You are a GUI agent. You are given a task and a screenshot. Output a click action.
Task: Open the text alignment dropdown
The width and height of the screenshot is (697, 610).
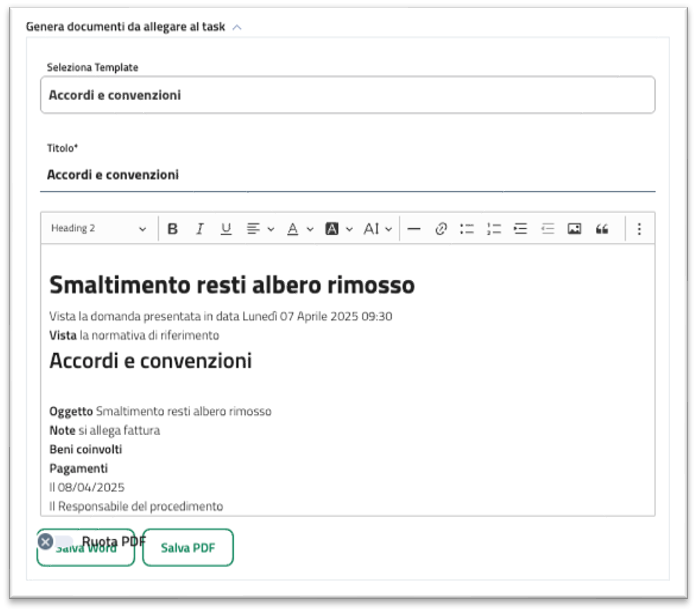coord(260,229)
